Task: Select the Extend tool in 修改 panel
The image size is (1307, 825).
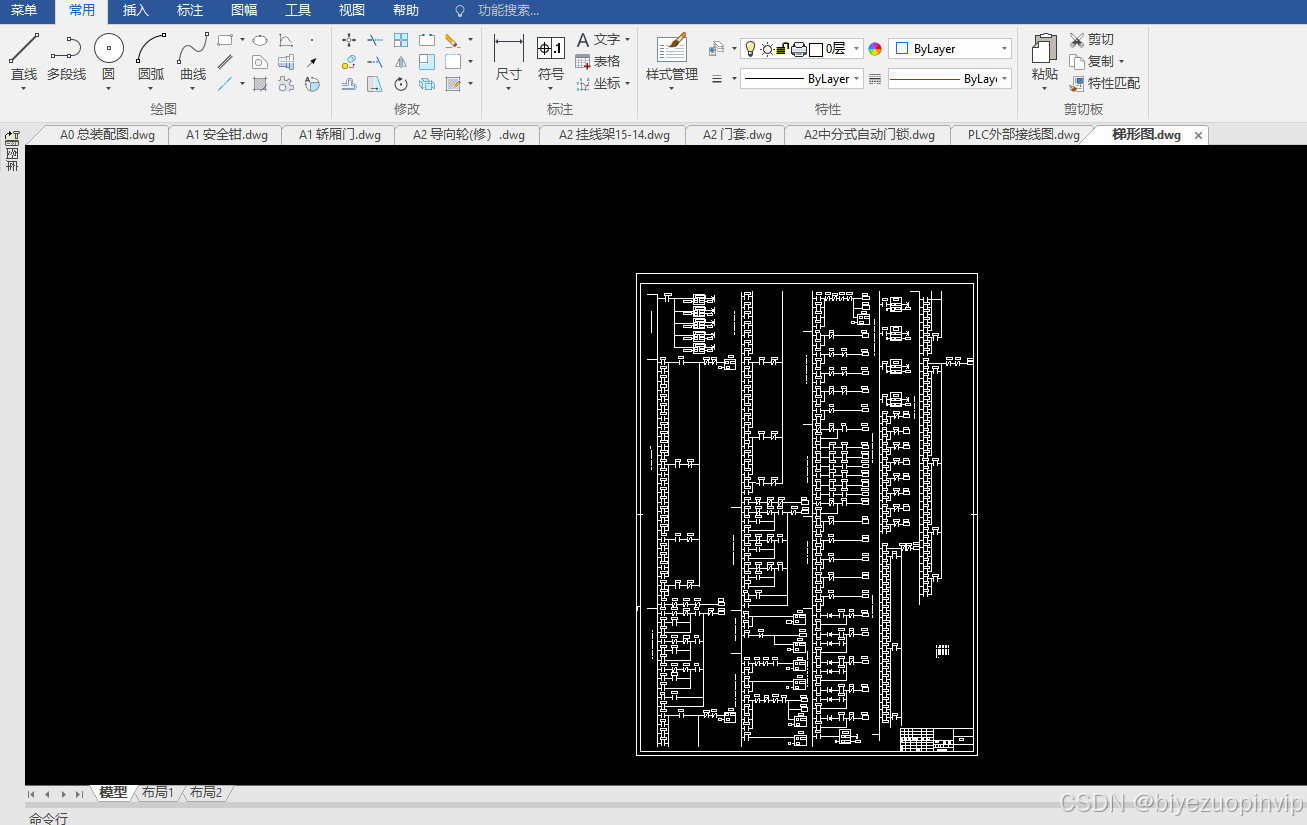Action: pyautogui.click(x=375, y=62)
